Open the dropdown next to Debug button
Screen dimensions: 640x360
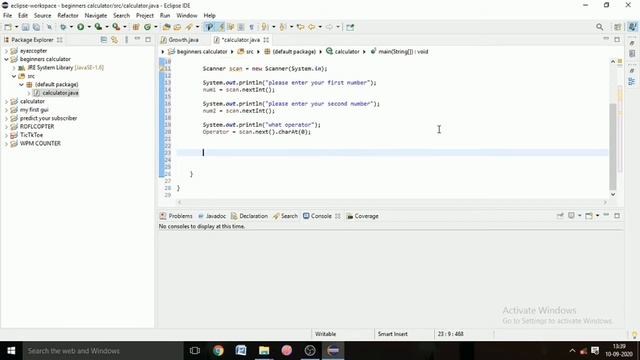pyautogui.click(x=71, y=27)
